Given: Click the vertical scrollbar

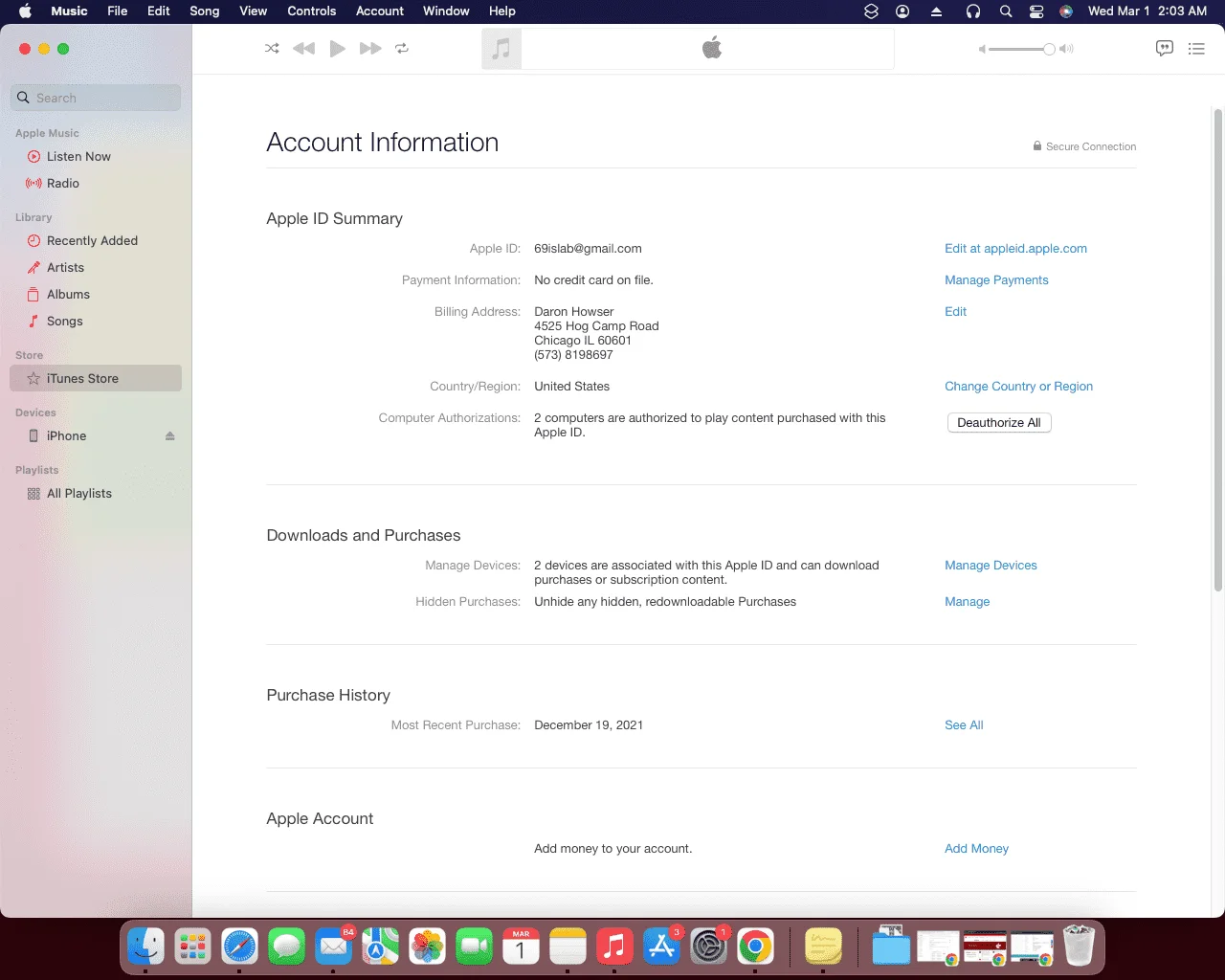Looking at the screenshot, I should tap(1218, 349).
